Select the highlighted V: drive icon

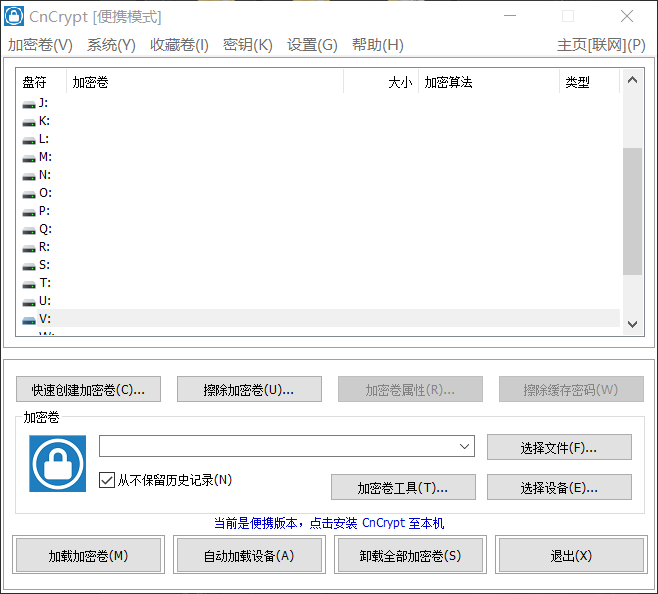point(29,321)
